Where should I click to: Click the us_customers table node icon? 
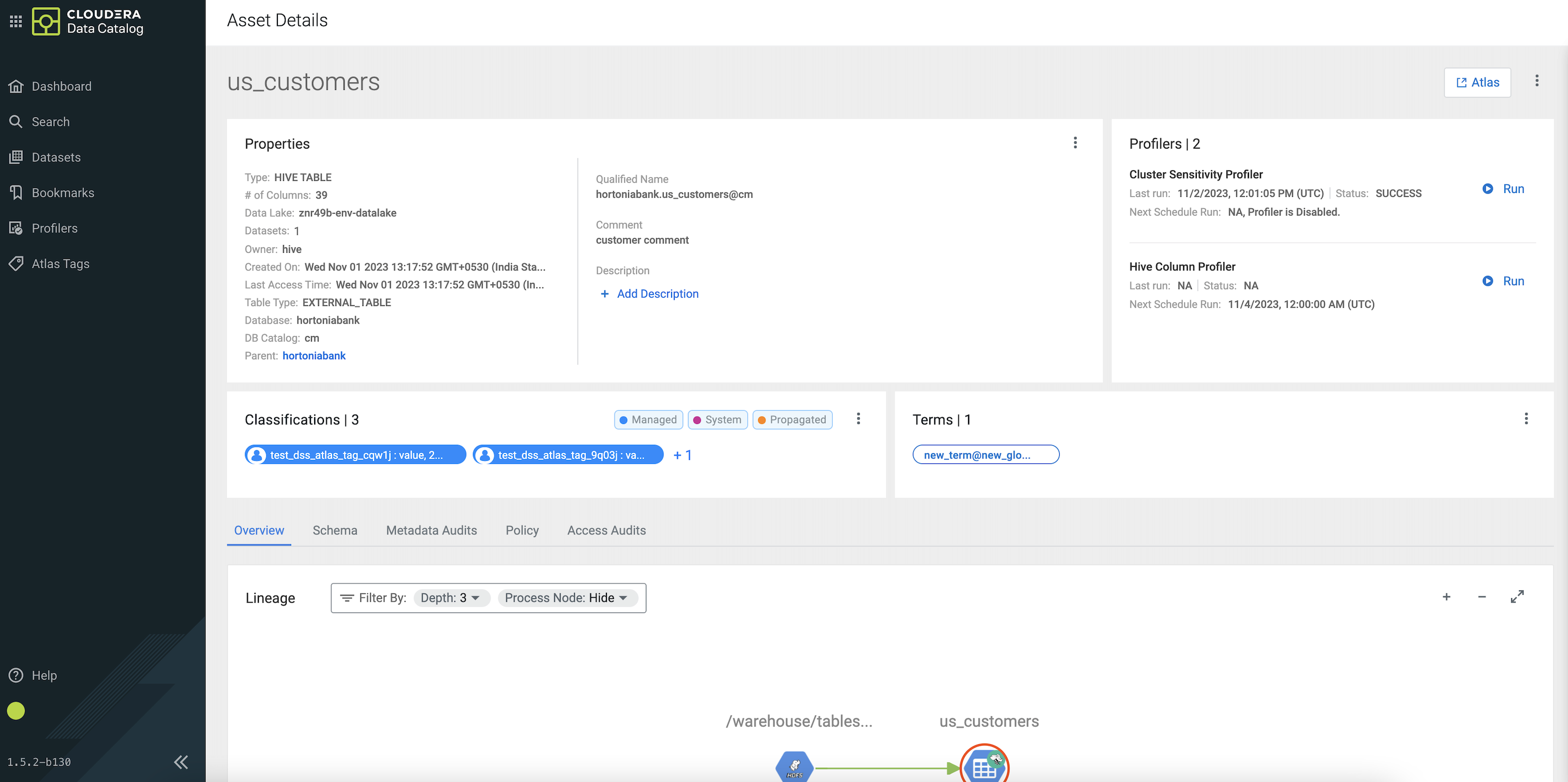pos(984,767)
